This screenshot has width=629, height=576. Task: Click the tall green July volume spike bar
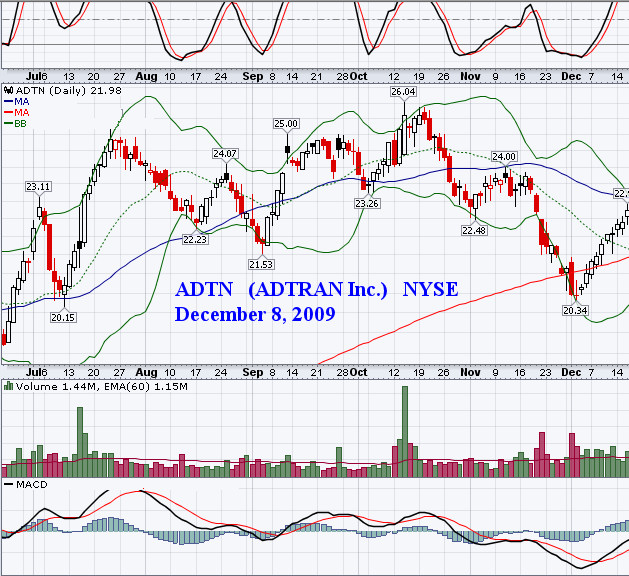pyautogui.click(x=80, y=442)
